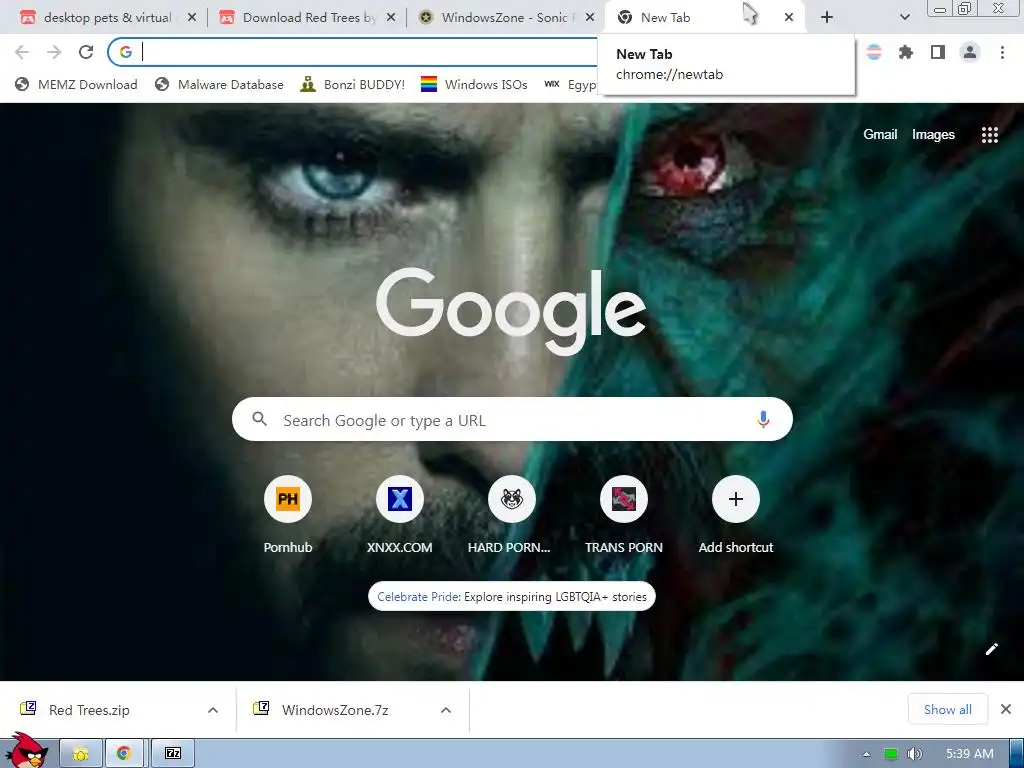Reload the current page
Viewport: 1024px width, 768px height.
coord(86,52)
